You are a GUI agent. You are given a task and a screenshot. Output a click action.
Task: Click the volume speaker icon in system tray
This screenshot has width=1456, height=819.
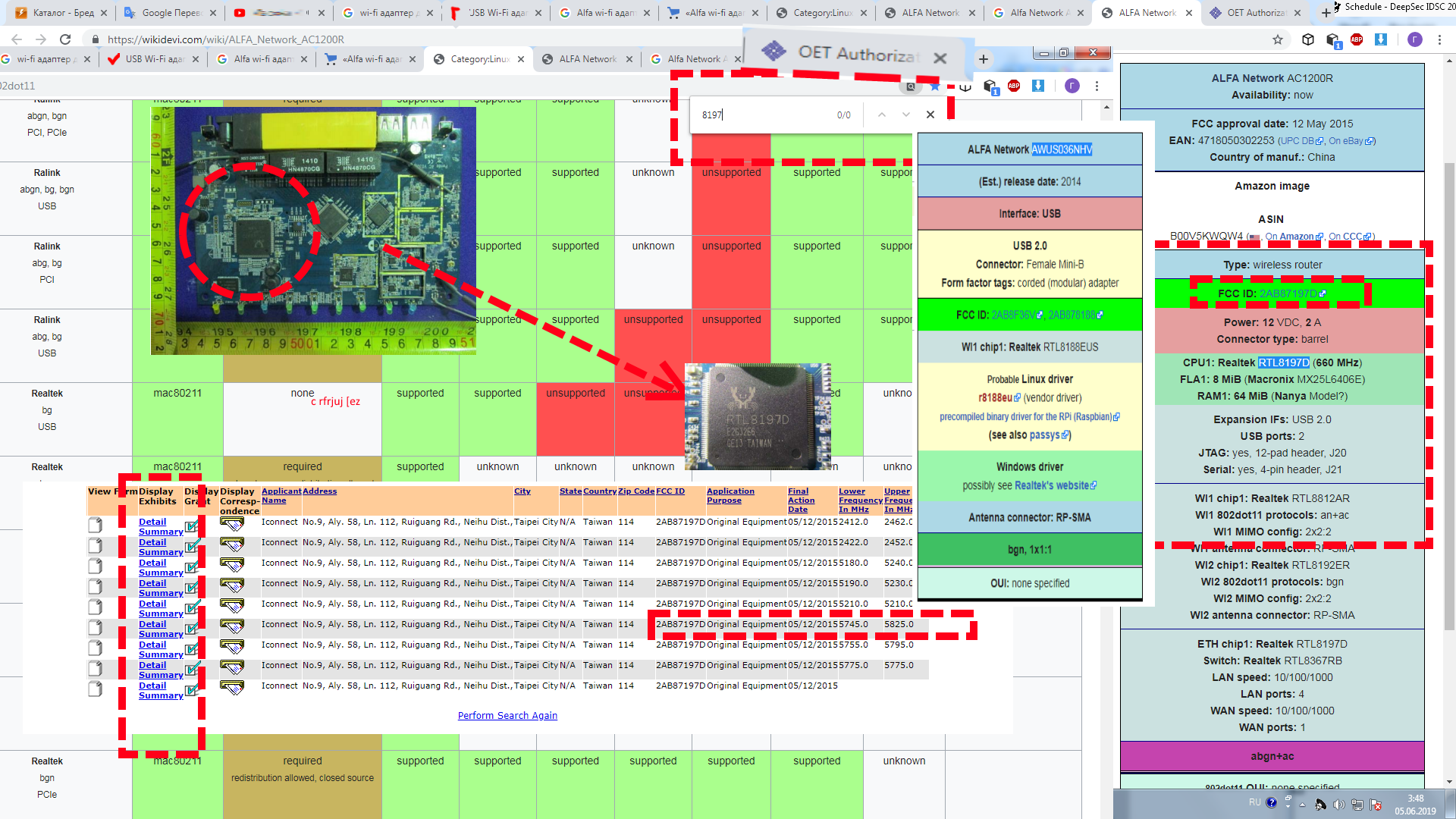pos(1338,805)
